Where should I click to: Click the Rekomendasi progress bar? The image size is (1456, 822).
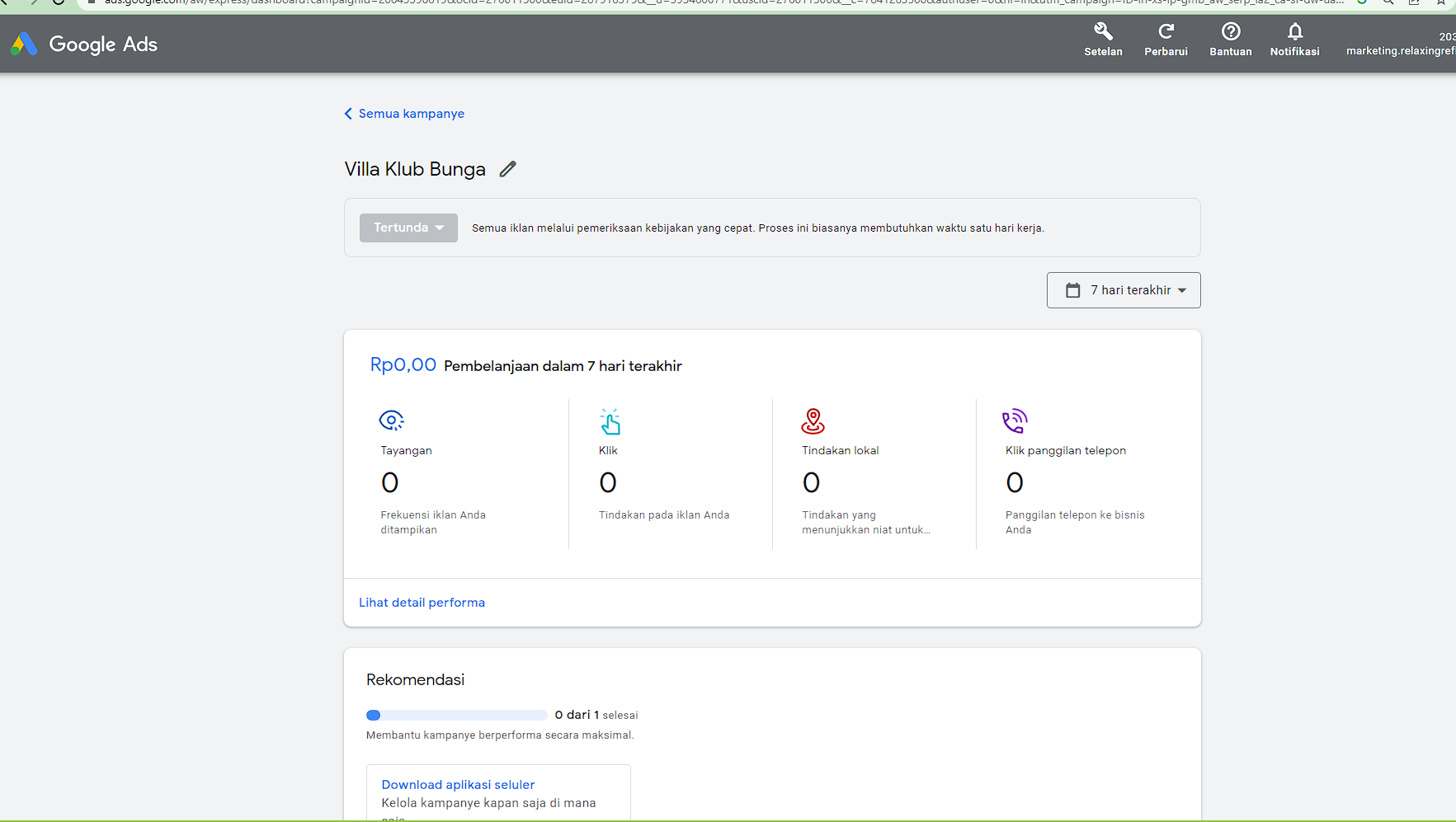tap(456, 715)
